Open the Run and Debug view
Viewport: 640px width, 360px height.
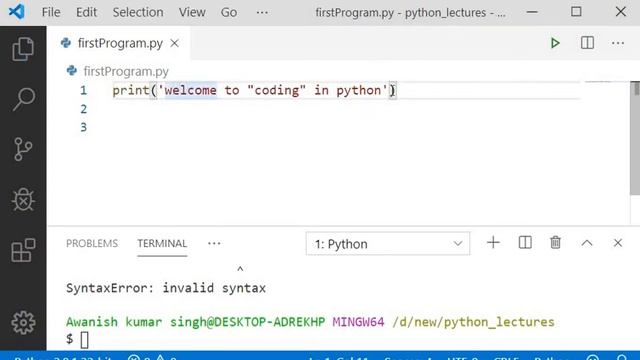pos(23,200)
